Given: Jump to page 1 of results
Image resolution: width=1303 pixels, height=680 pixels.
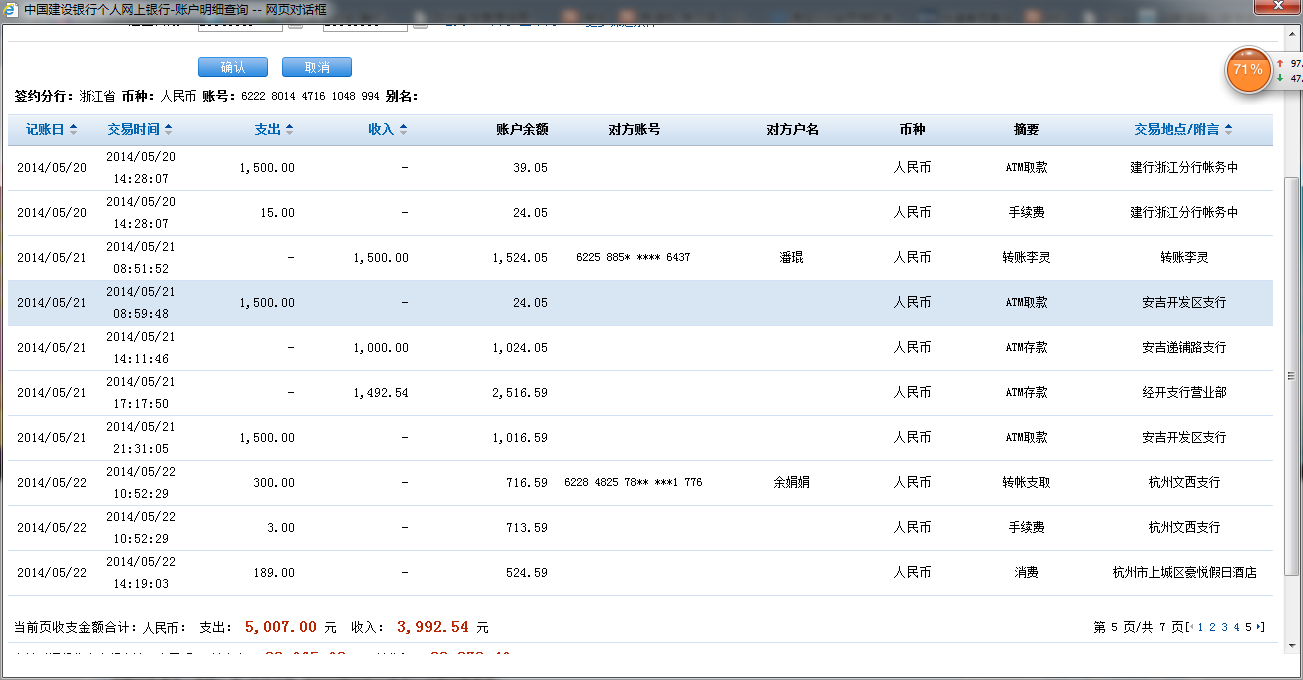Looking at the screenshot, I should pyautogui.click(x=1200, y=628).
